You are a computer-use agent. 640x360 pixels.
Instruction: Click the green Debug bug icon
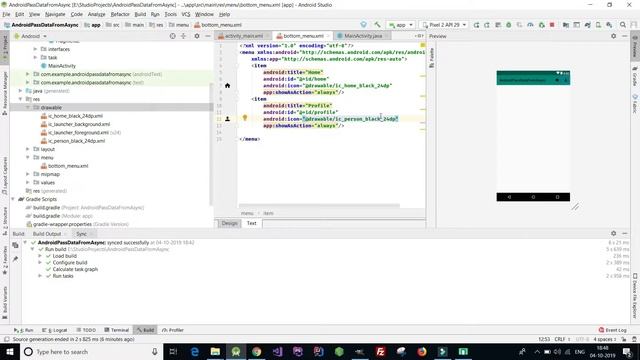[x=509, y=24]
